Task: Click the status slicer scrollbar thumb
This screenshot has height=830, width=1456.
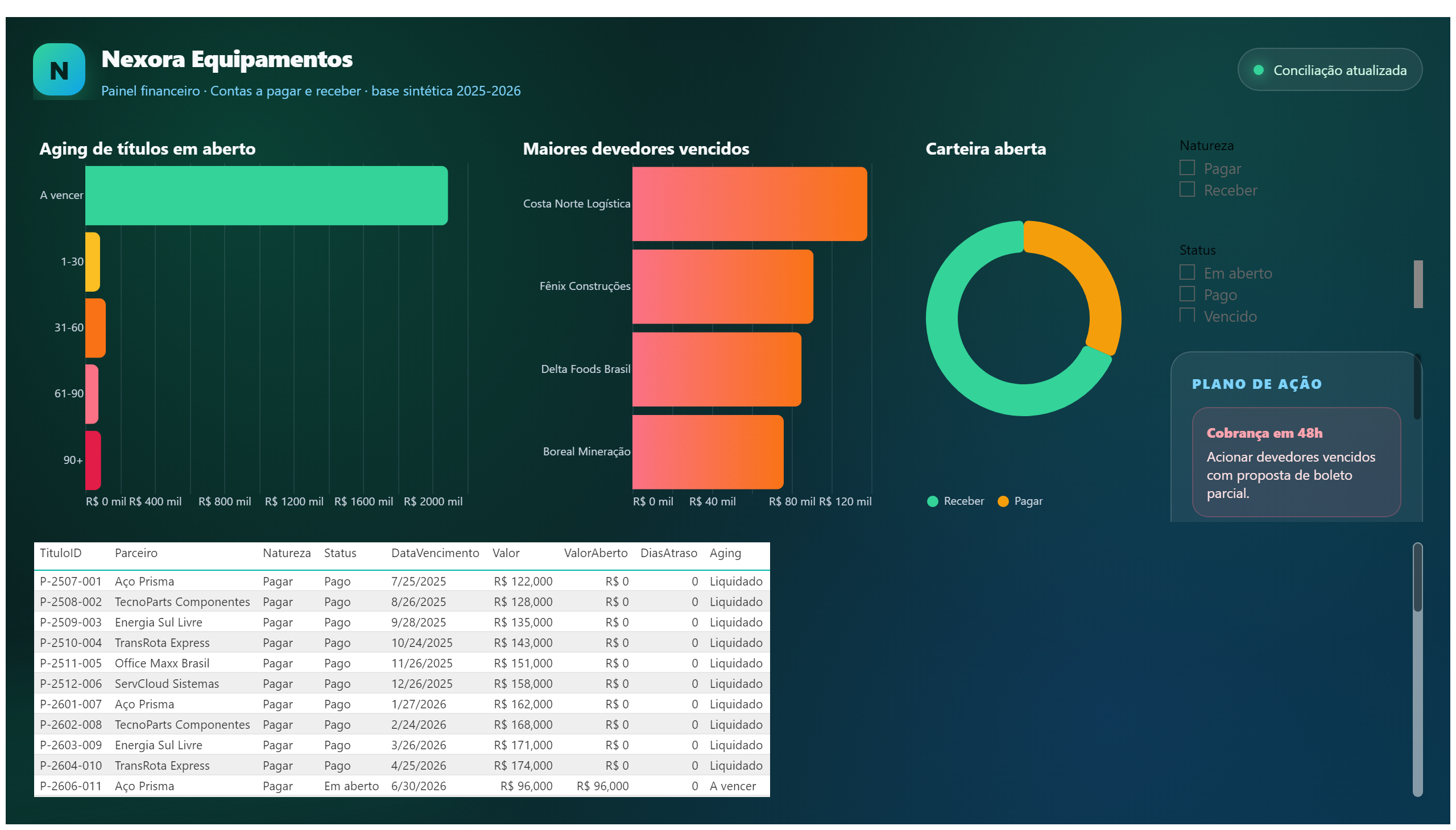Action: tap(1418, 284)
